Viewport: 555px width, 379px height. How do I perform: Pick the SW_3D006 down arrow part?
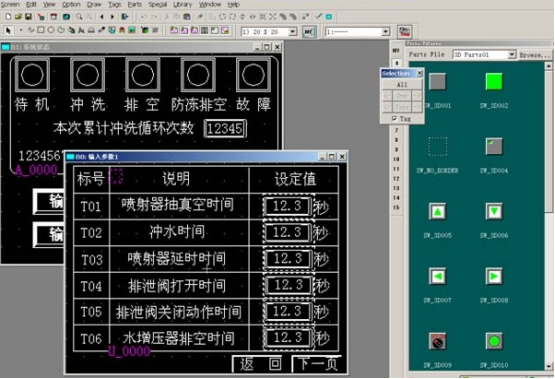coord(494,212)
